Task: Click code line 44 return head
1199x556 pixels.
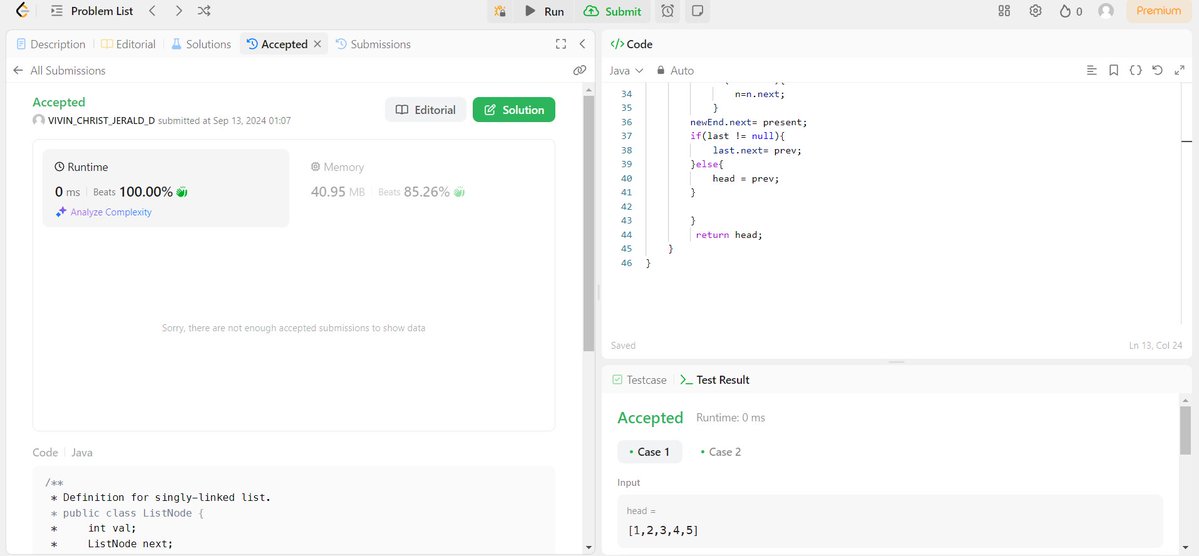Action: point(729,235)
